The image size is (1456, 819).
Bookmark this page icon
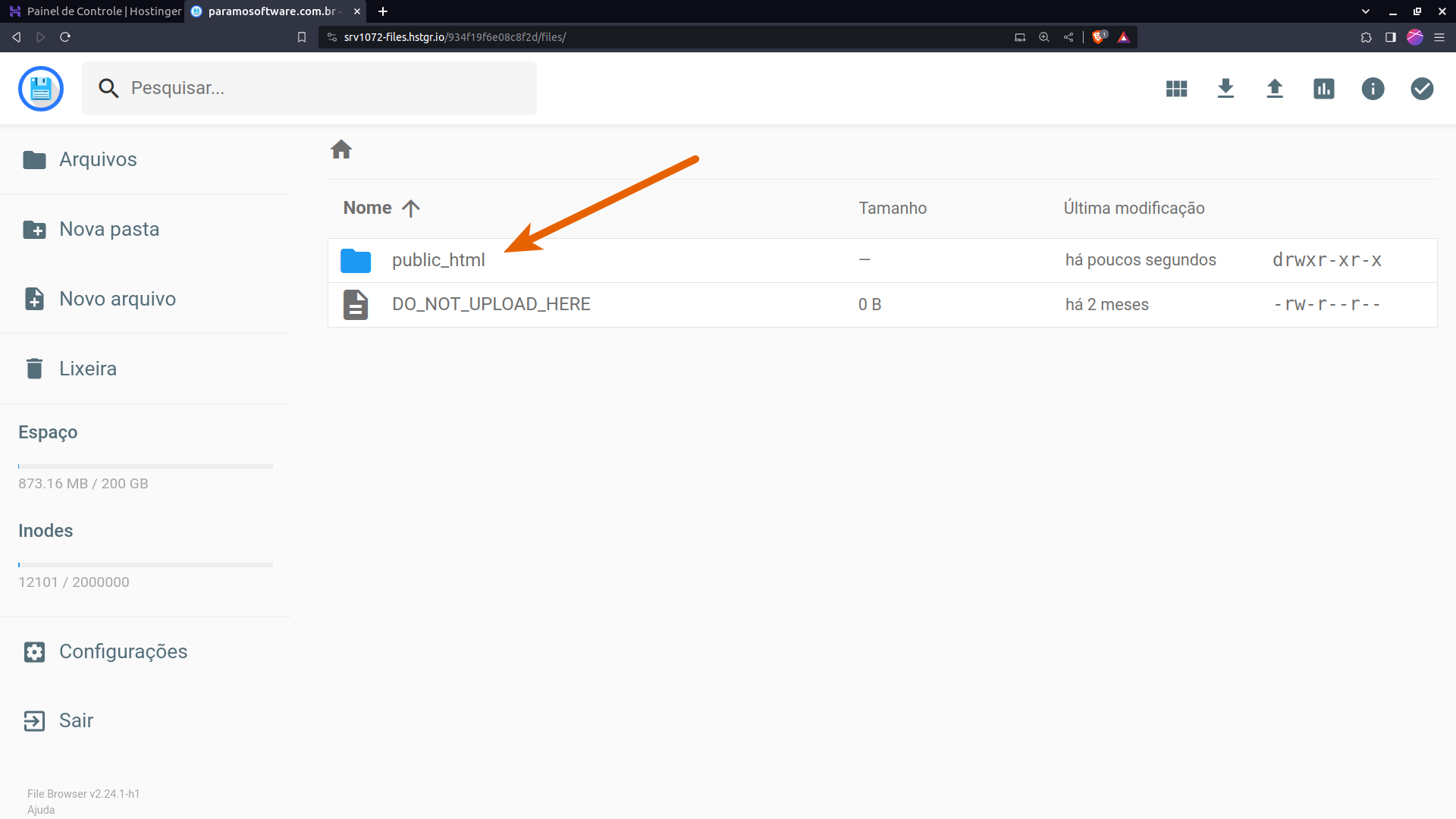click(302, 37)
